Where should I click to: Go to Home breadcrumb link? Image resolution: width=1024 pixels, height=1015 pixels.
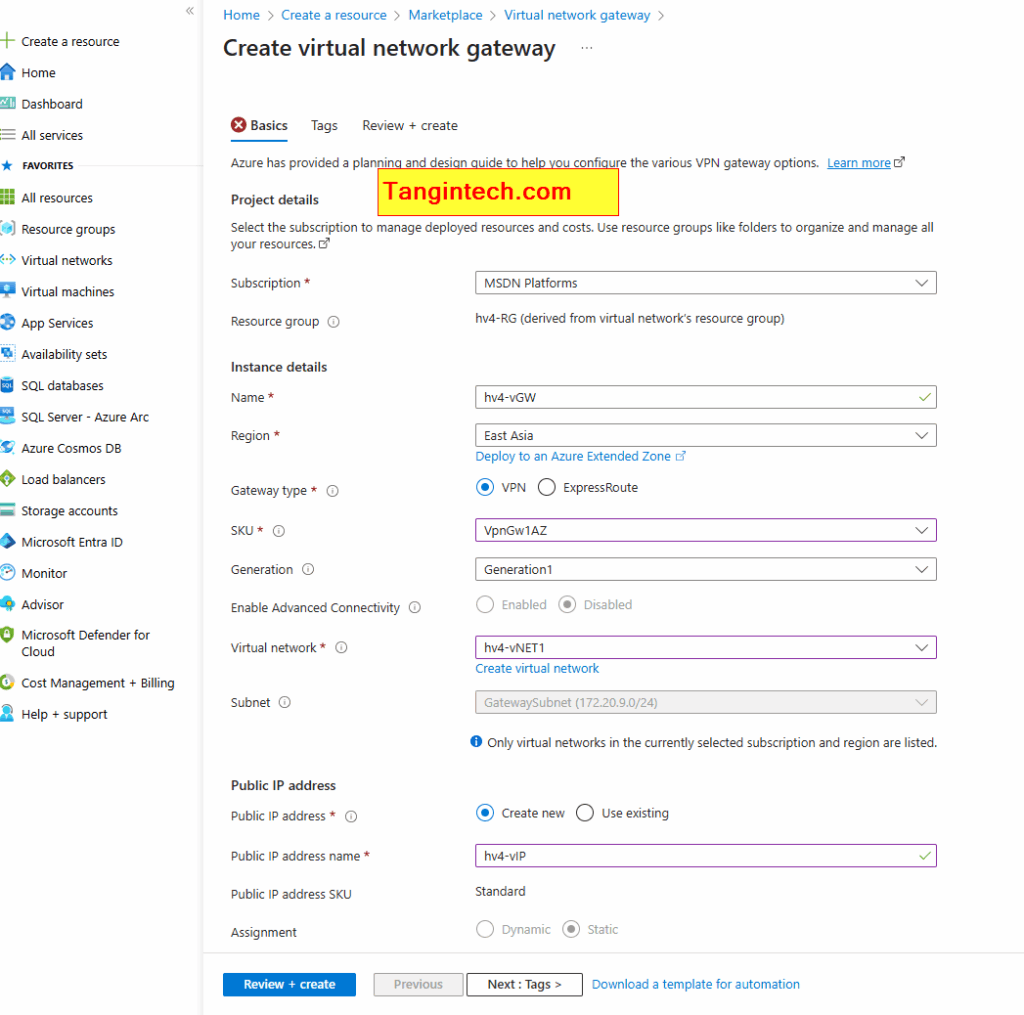pos(241,15)
